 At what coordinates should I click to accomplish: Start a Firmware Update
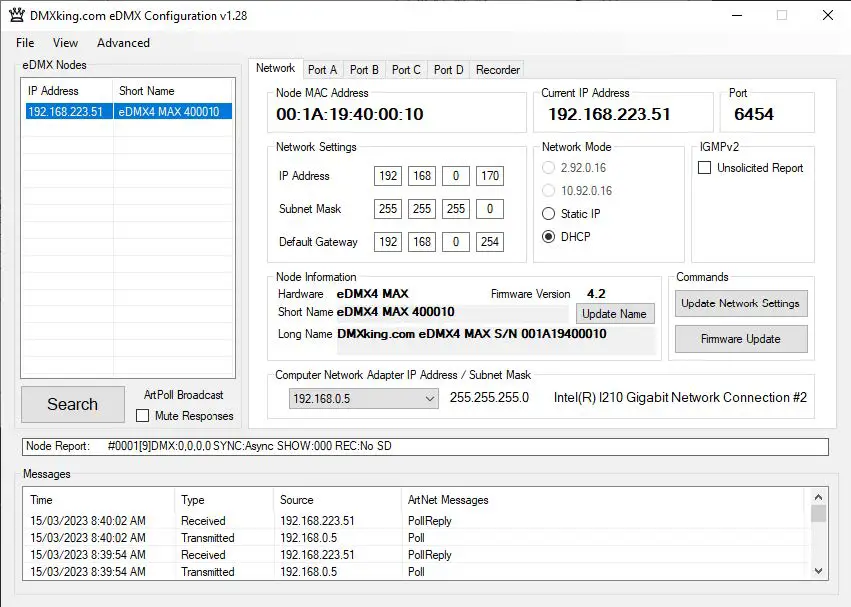[741, 339]
